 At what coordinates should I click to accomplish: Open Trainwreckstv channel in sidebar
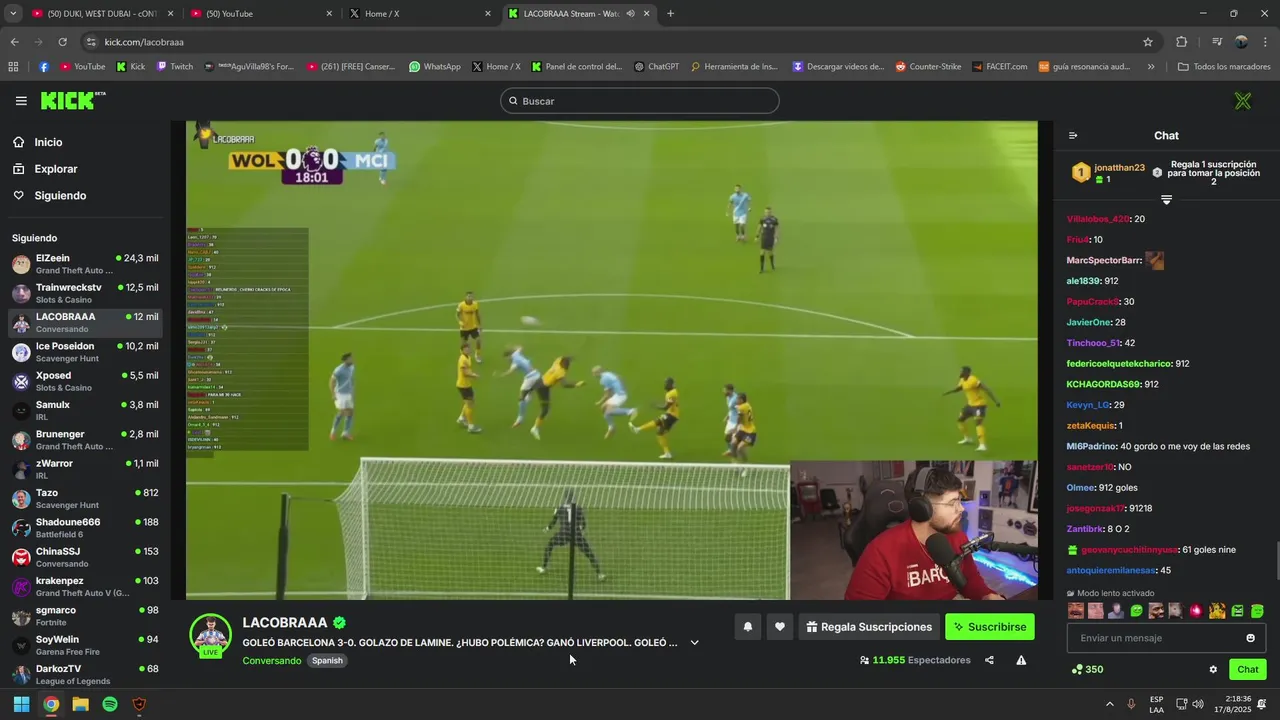tap(85, 293)
